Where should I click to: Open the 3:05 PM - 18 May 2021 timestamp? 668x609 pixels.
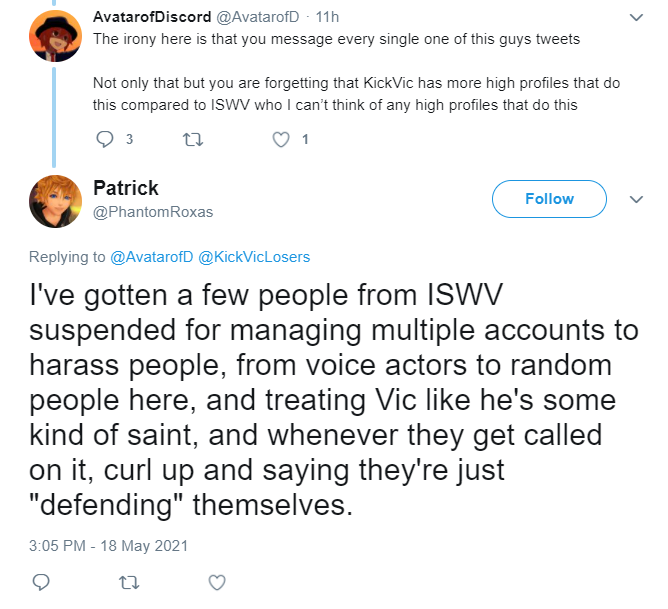pos(108,546)
